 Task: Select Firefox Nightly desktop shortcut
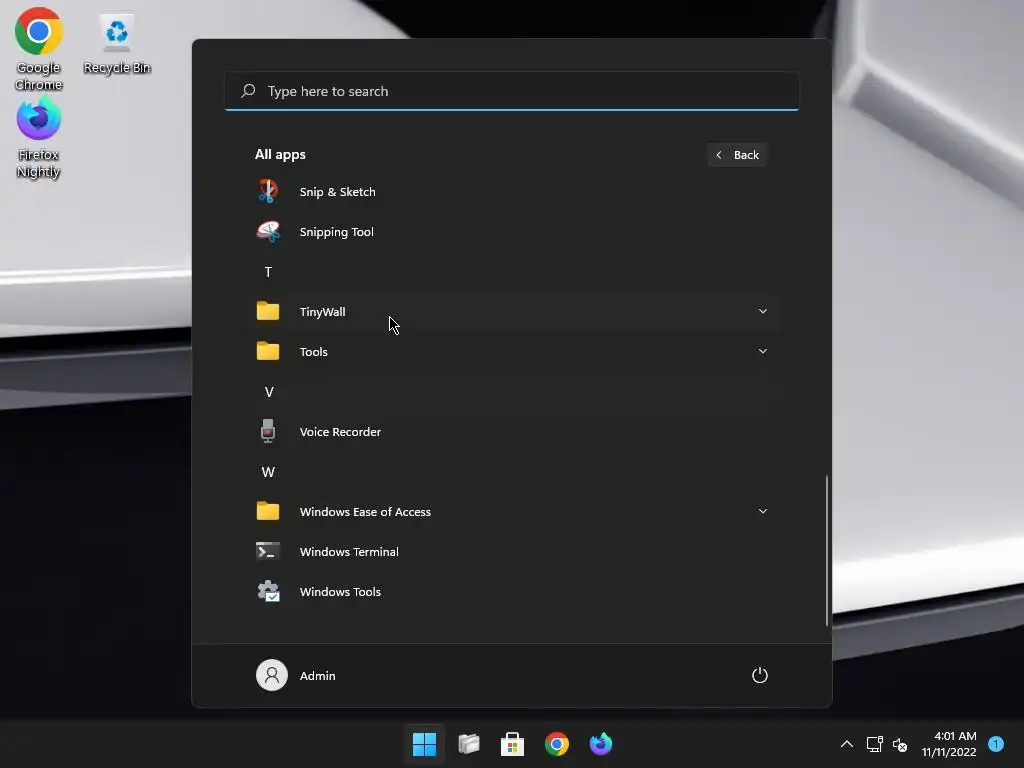point(39,137)
